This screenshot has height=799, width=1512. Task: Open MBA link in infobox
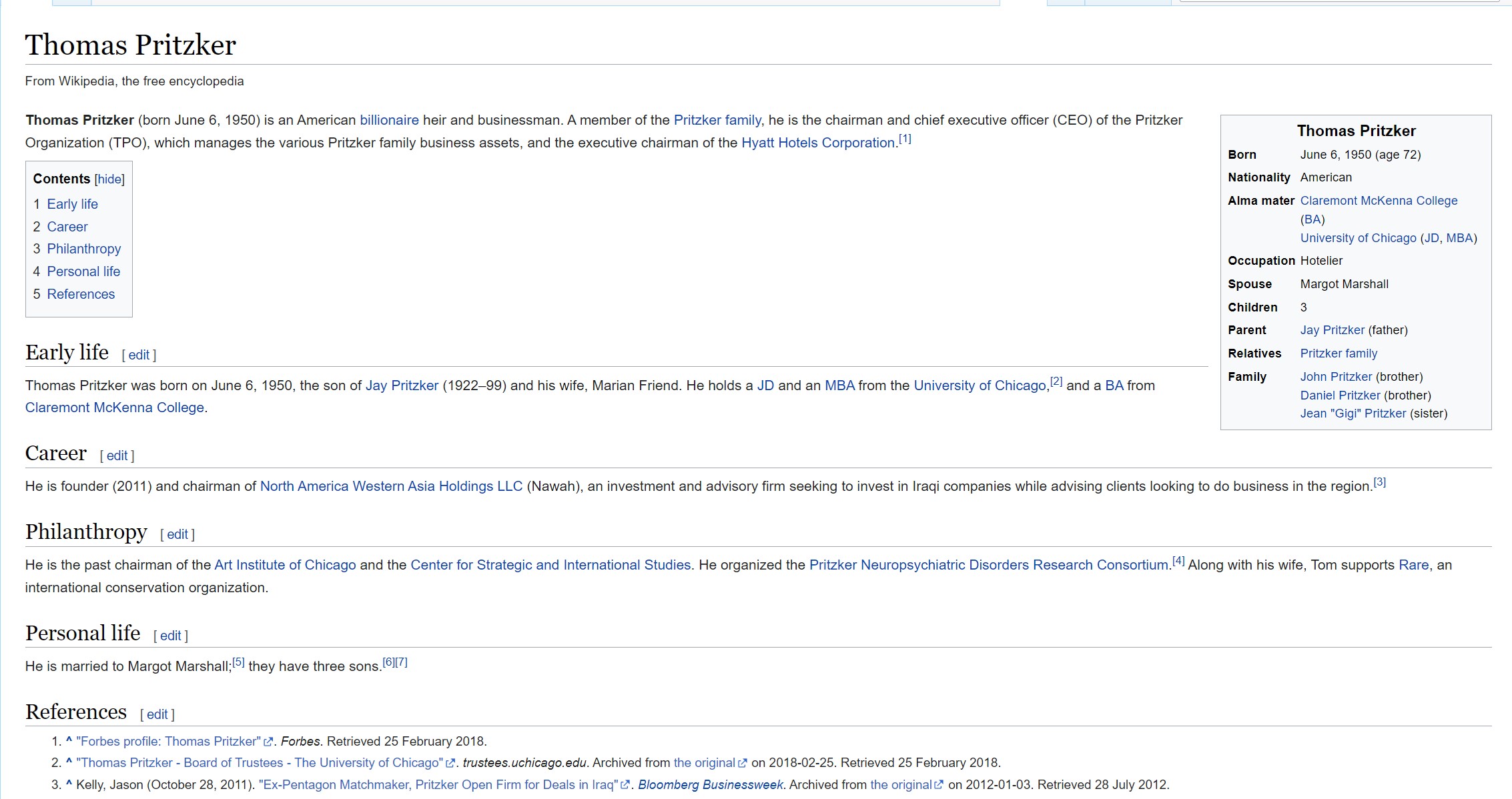point(1459,238)
